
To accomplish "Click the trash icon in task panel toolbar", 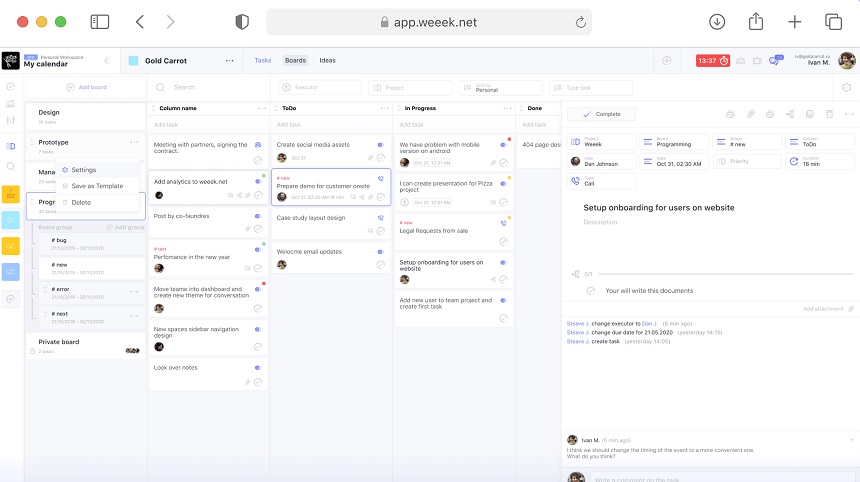I will click(827, 115).
